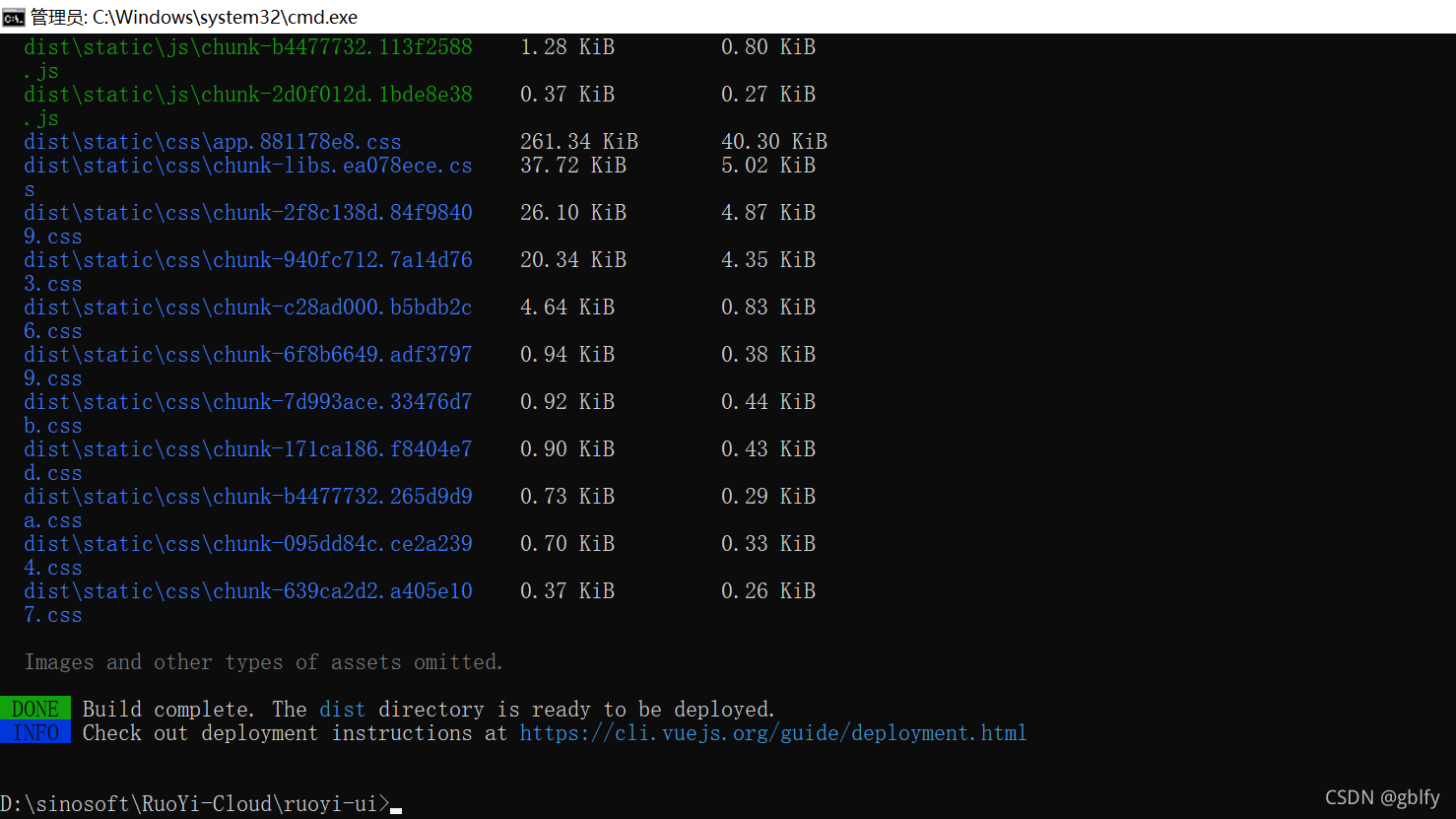Viewport: 1456px width, 819px height.
Task: Click the 1.28 KiB size value
Action: 567,47
